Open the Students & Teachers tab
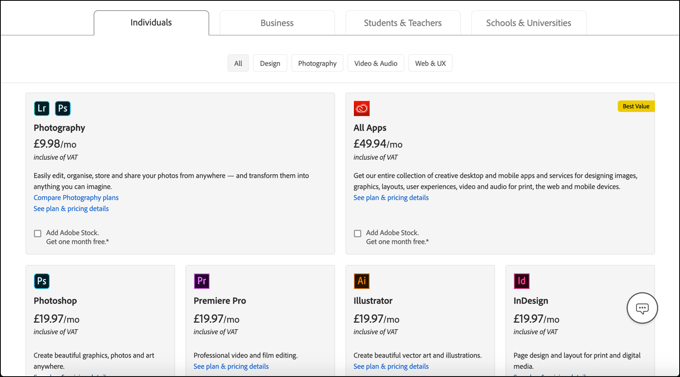Screen dimensions: 680x377 coord(403,23)
